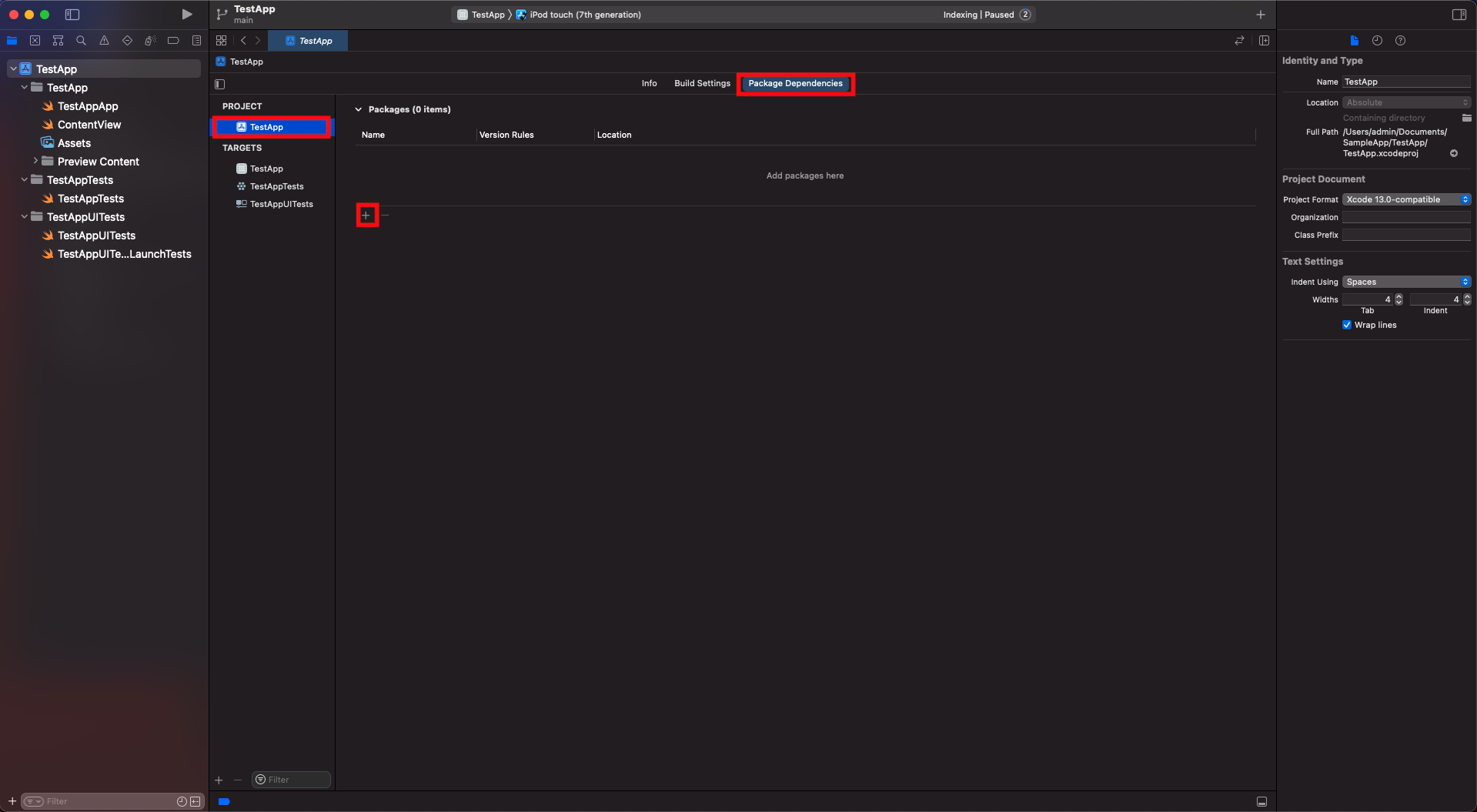
Task: Show only recently modified files
Action: point(182,801)
